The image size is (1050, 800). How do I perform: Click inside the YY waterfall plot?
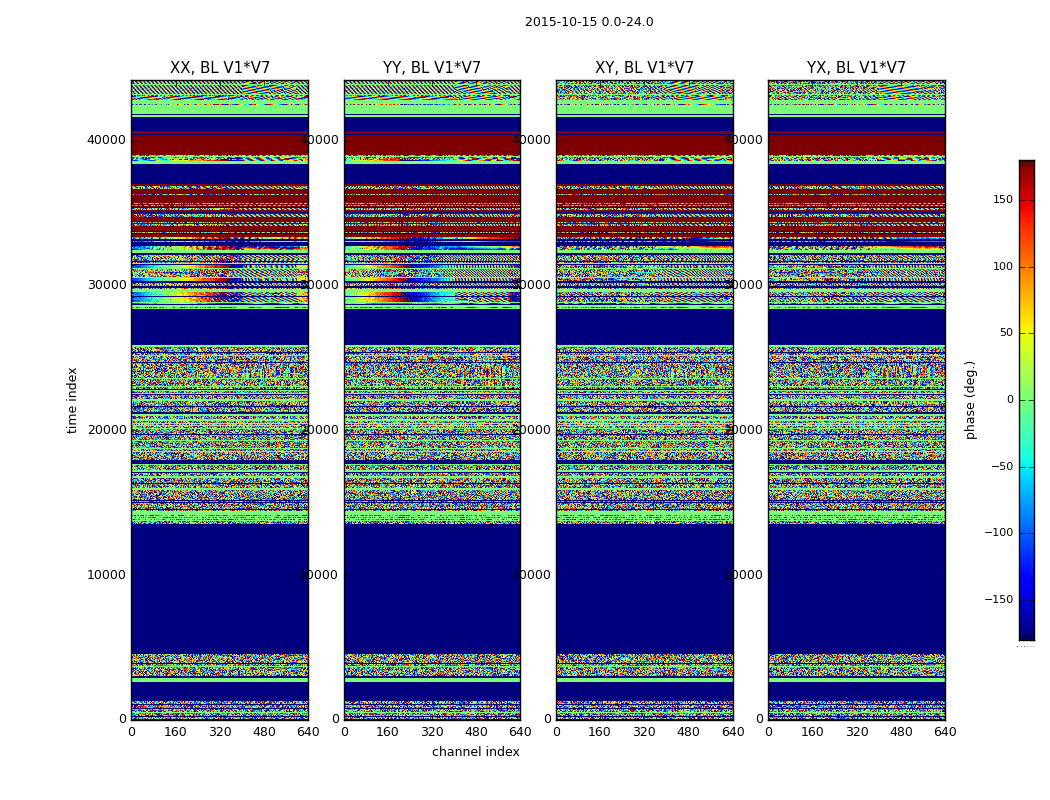click(433, 400)
